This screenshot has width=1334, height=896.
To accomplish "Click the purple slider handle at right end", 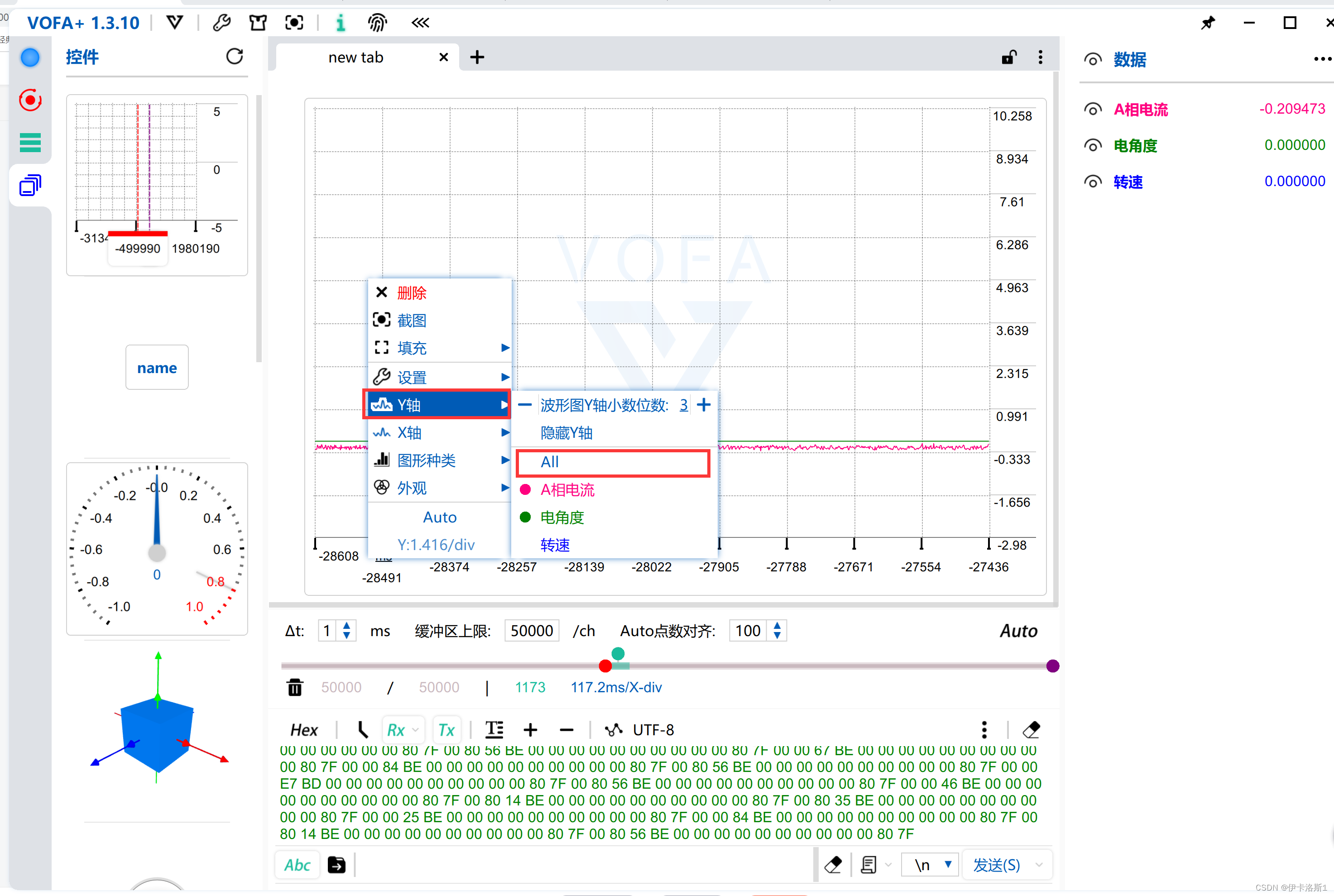I will (x=1052, y=666).
